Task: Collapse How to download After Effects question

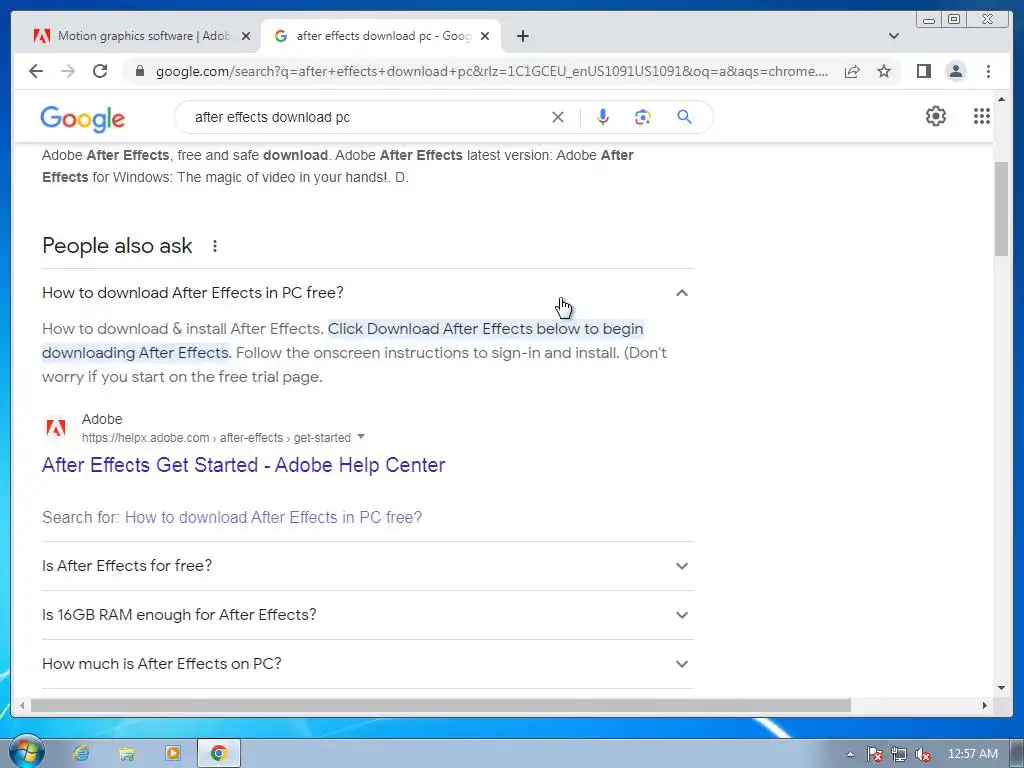Action: tap(367, 293)
